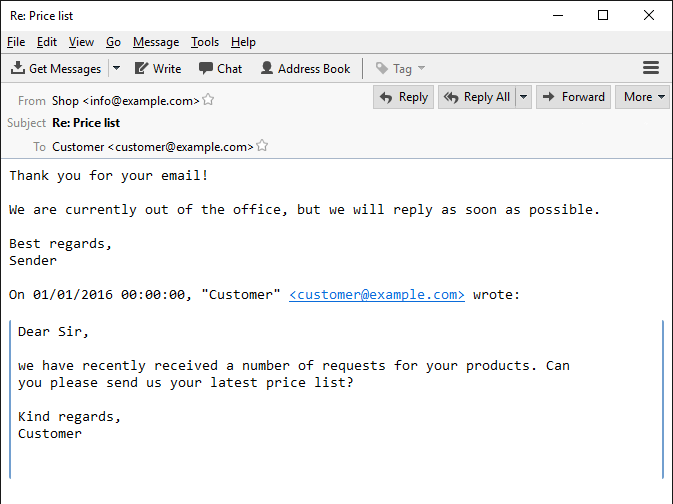The width and height of the screenshot is (673, 504).
Task: Open the hamburger application menu
Action: pyautogui.click(x=651, y=68)
